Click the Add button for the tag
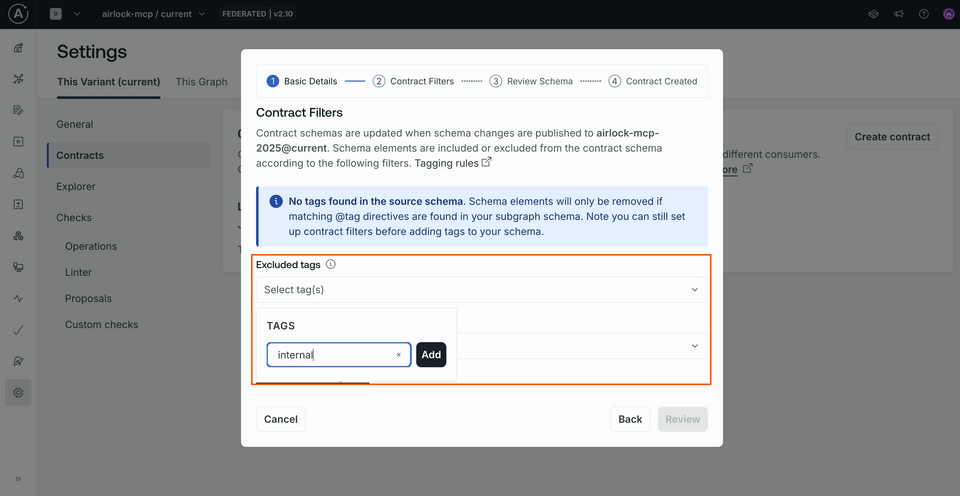 [x=431, y=355]
